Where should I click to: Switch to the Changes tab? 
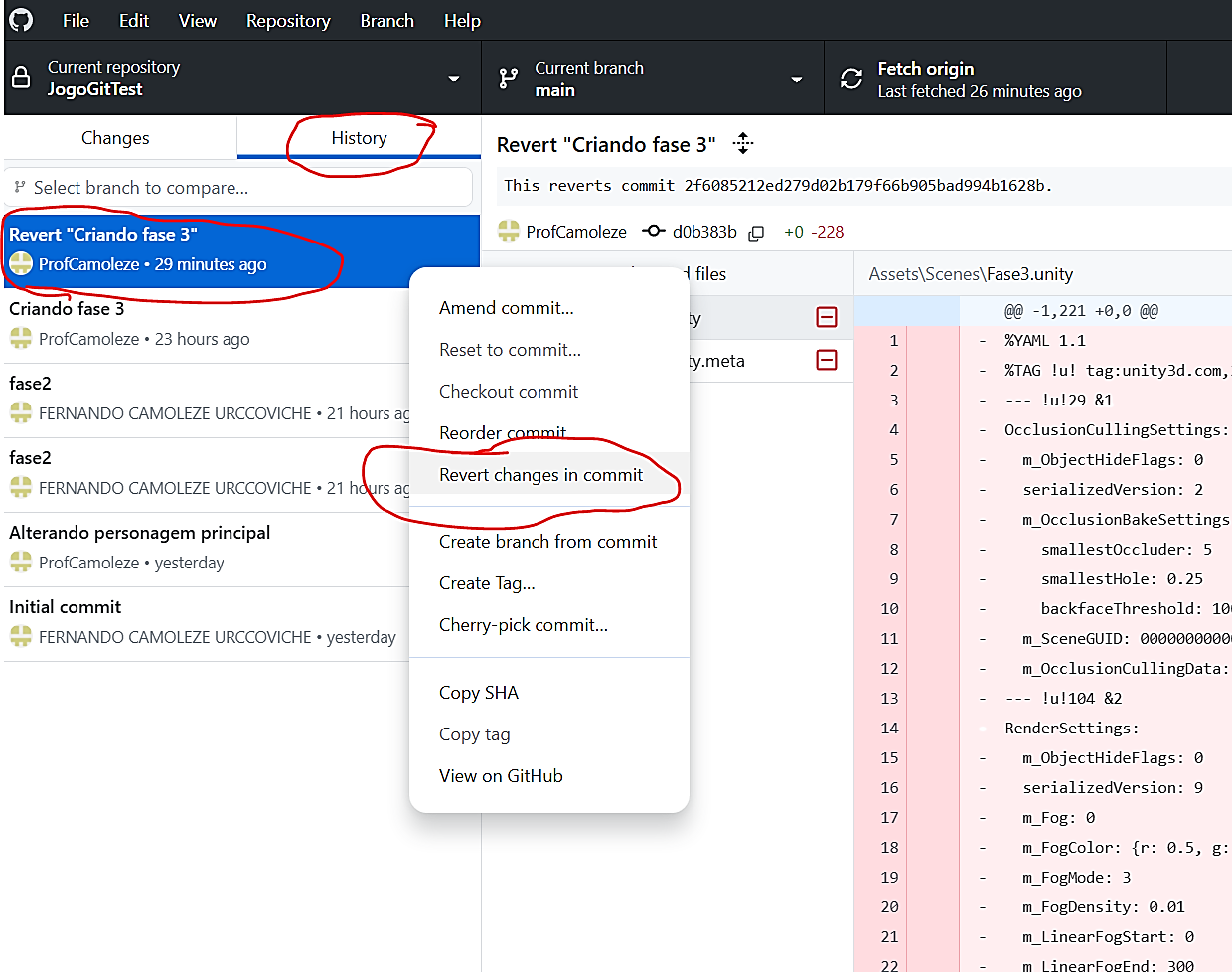coord(115,138)
